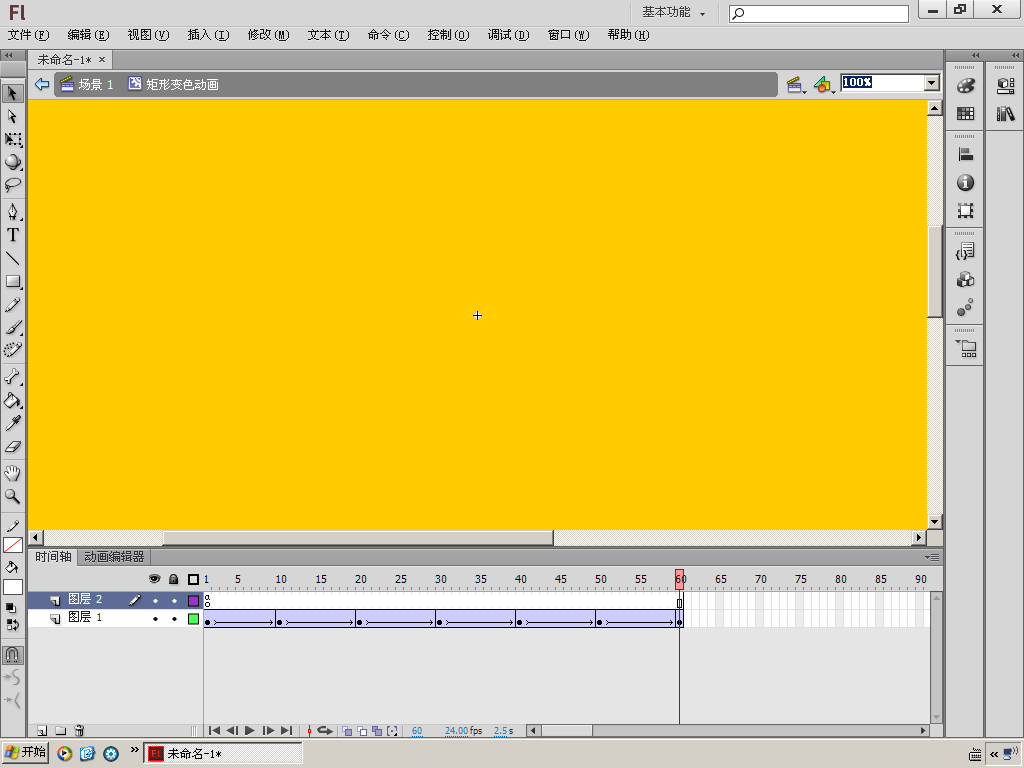Open the Edit Scene dropdown
1024x768 pixels.
(x=795, y=84)
